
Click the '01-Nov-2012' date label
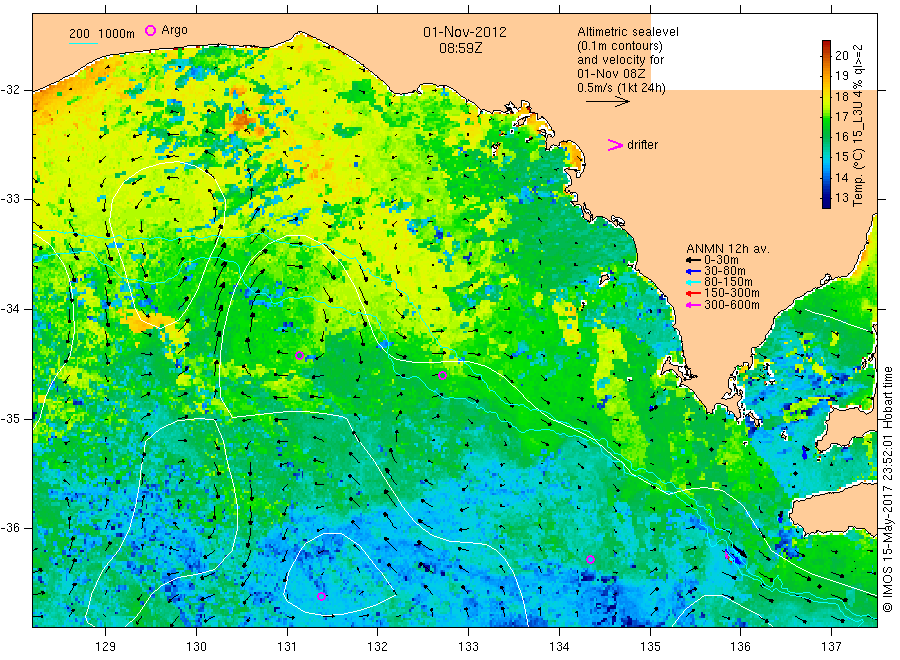tap(465, 32)
